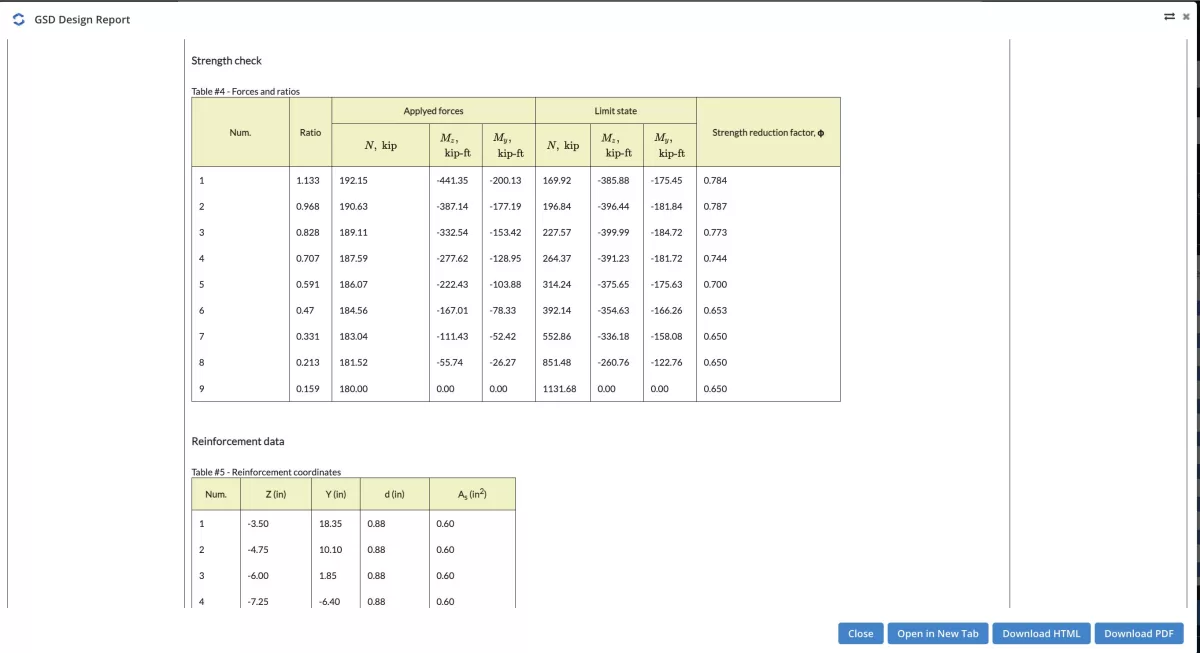Click the "Strength reduction factor, ϕ" header
Viewport: 1200px width, 653px height.
pyautogui.click(x=768, y=132)
